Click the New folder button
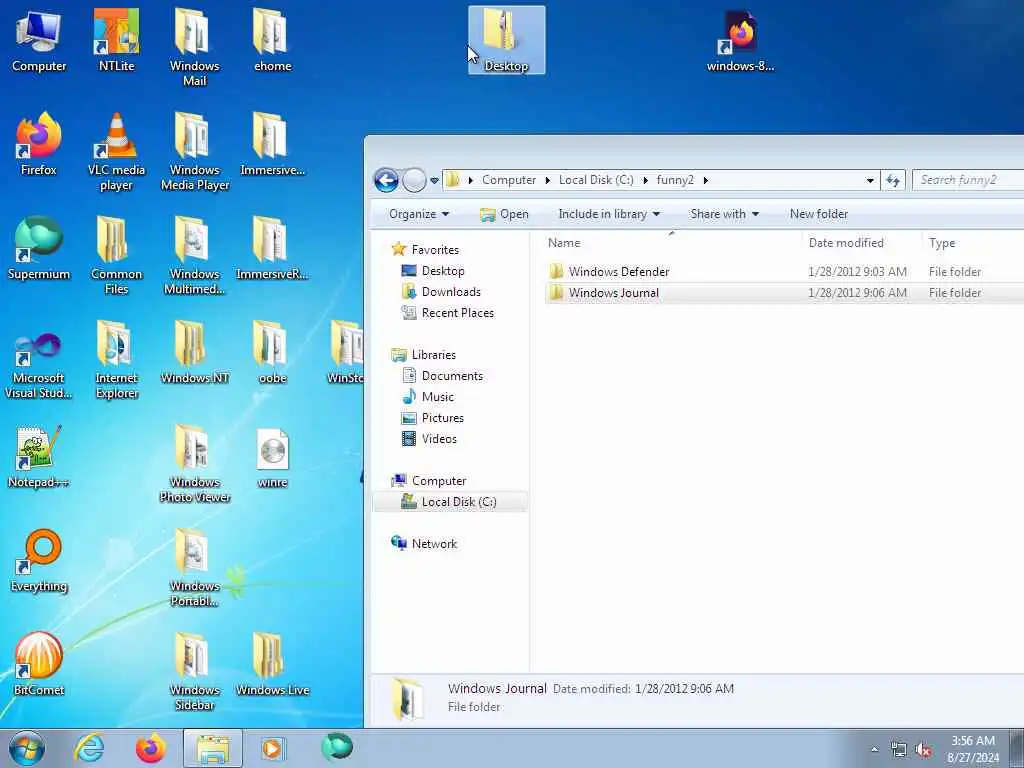Image resolution: width=1024 pixels, height=768 pixels. [x=818, y=214]
